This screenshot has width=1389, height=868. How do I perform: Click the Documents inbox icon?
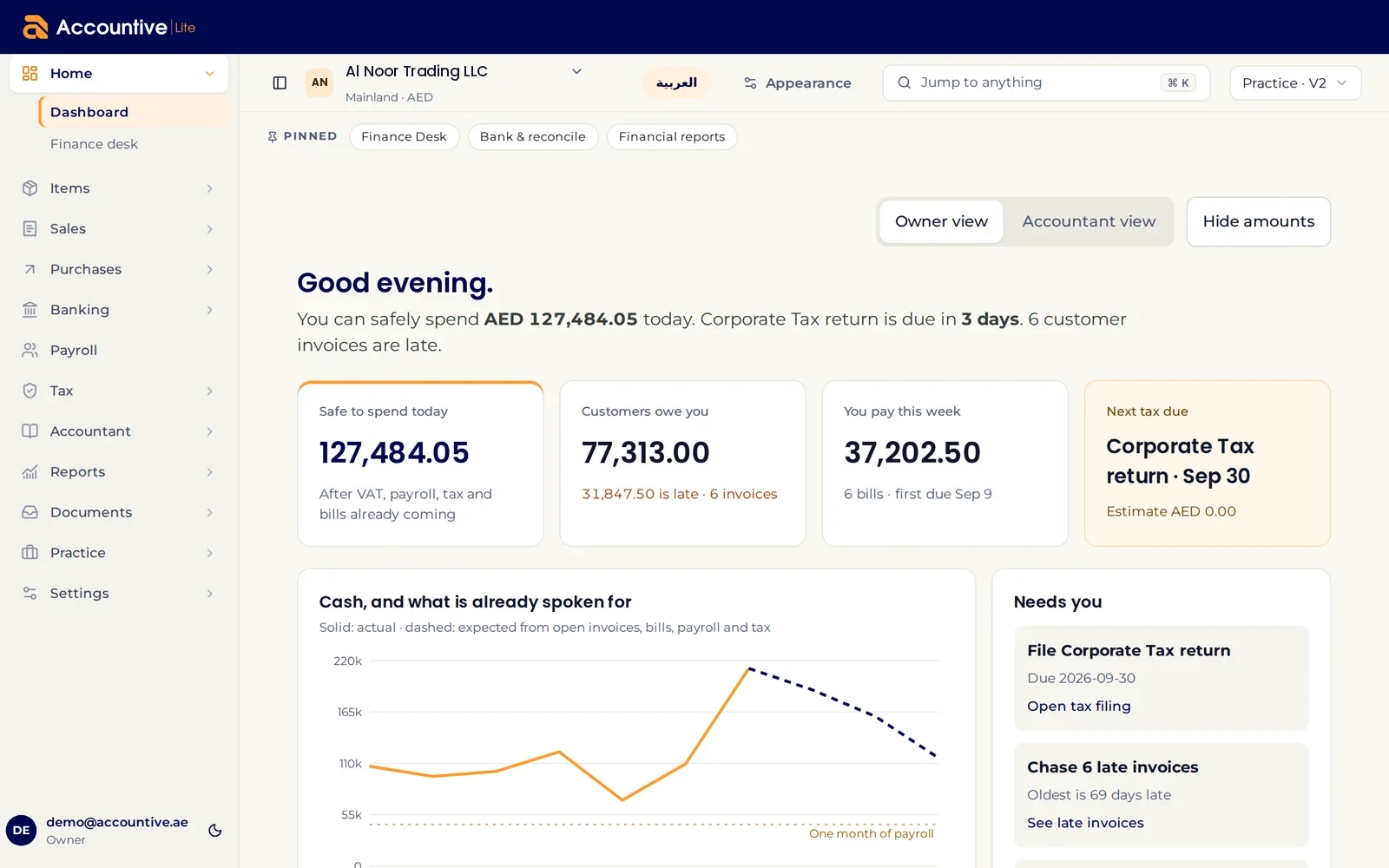[30, 512]
